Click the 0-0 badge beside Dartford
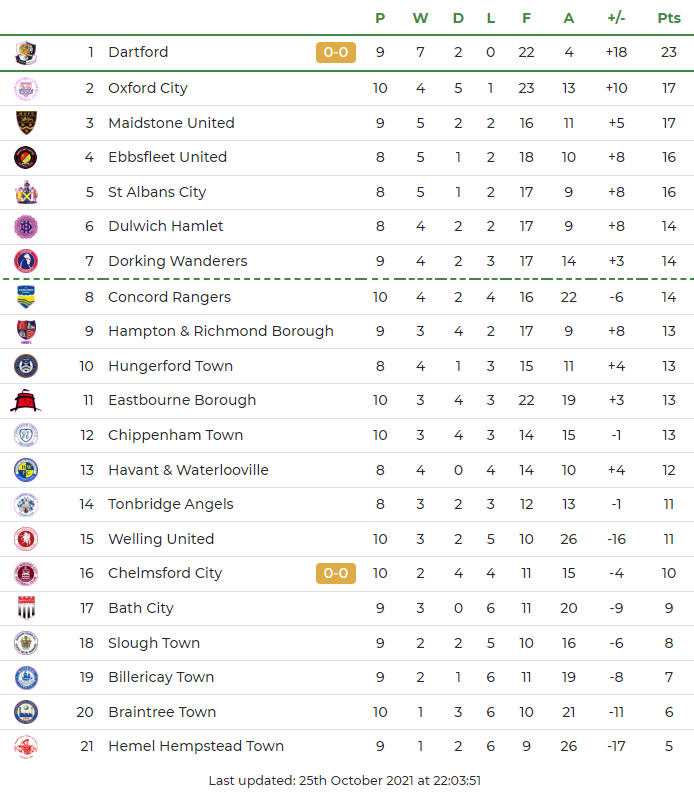 [336, 52]
